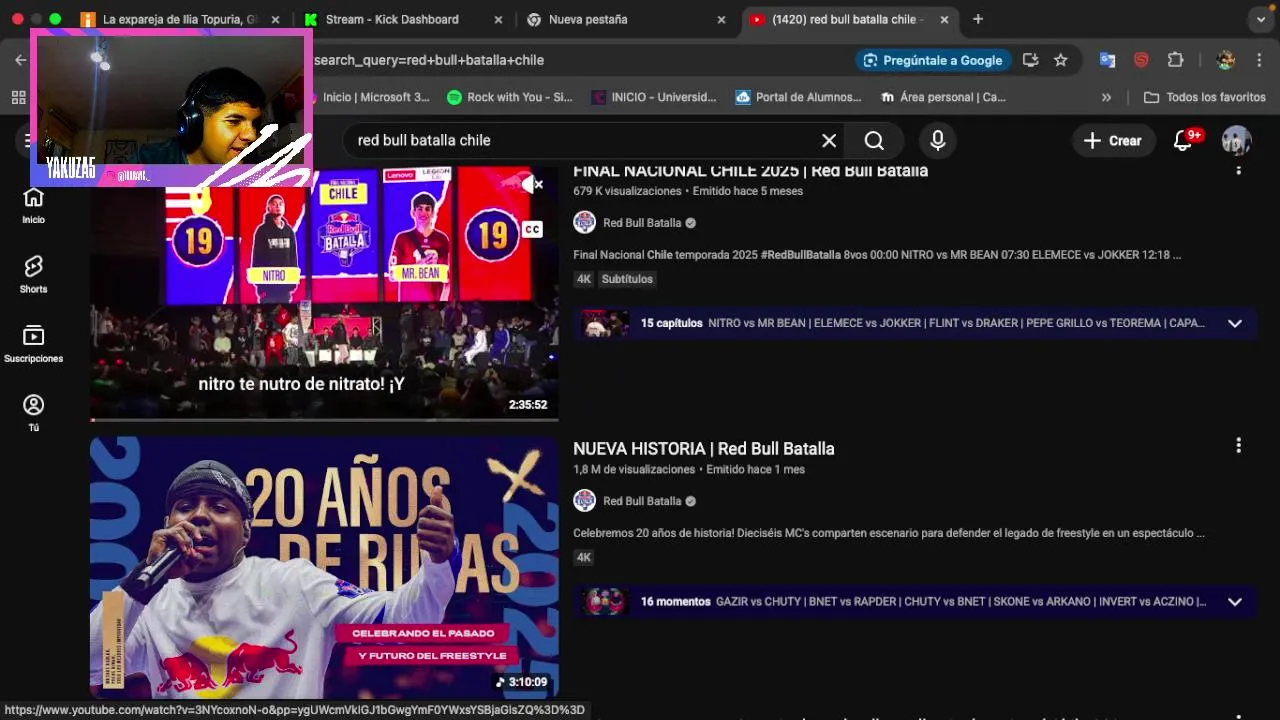Viewport: 1280px width, 720px height.
Task: Click 4K badge under FINAL NACIONAL CHILE
Action: [584, 279]
